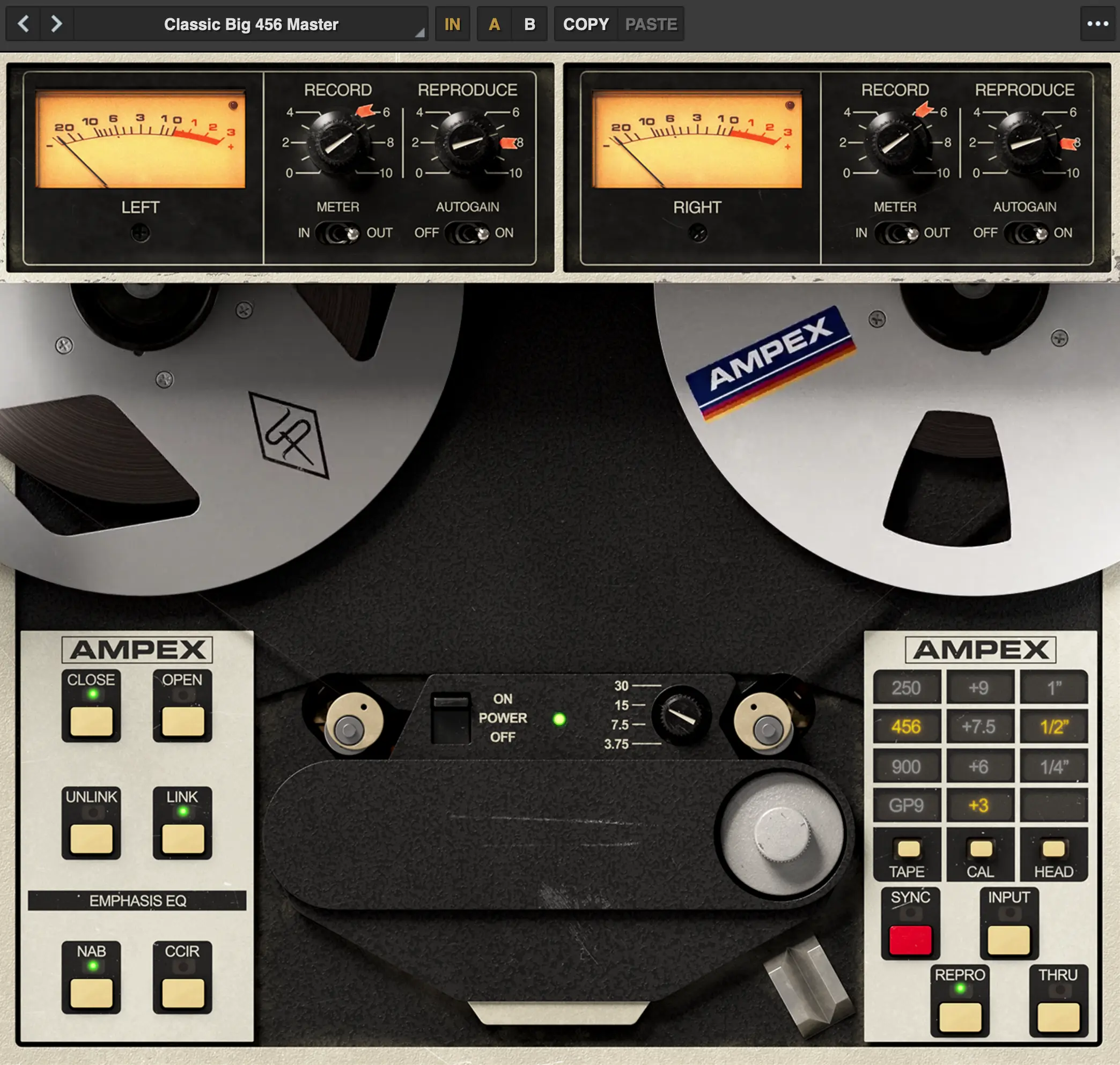1120x1065 pixels.
Task: Select tape formula 900
Action: point(906,766)
